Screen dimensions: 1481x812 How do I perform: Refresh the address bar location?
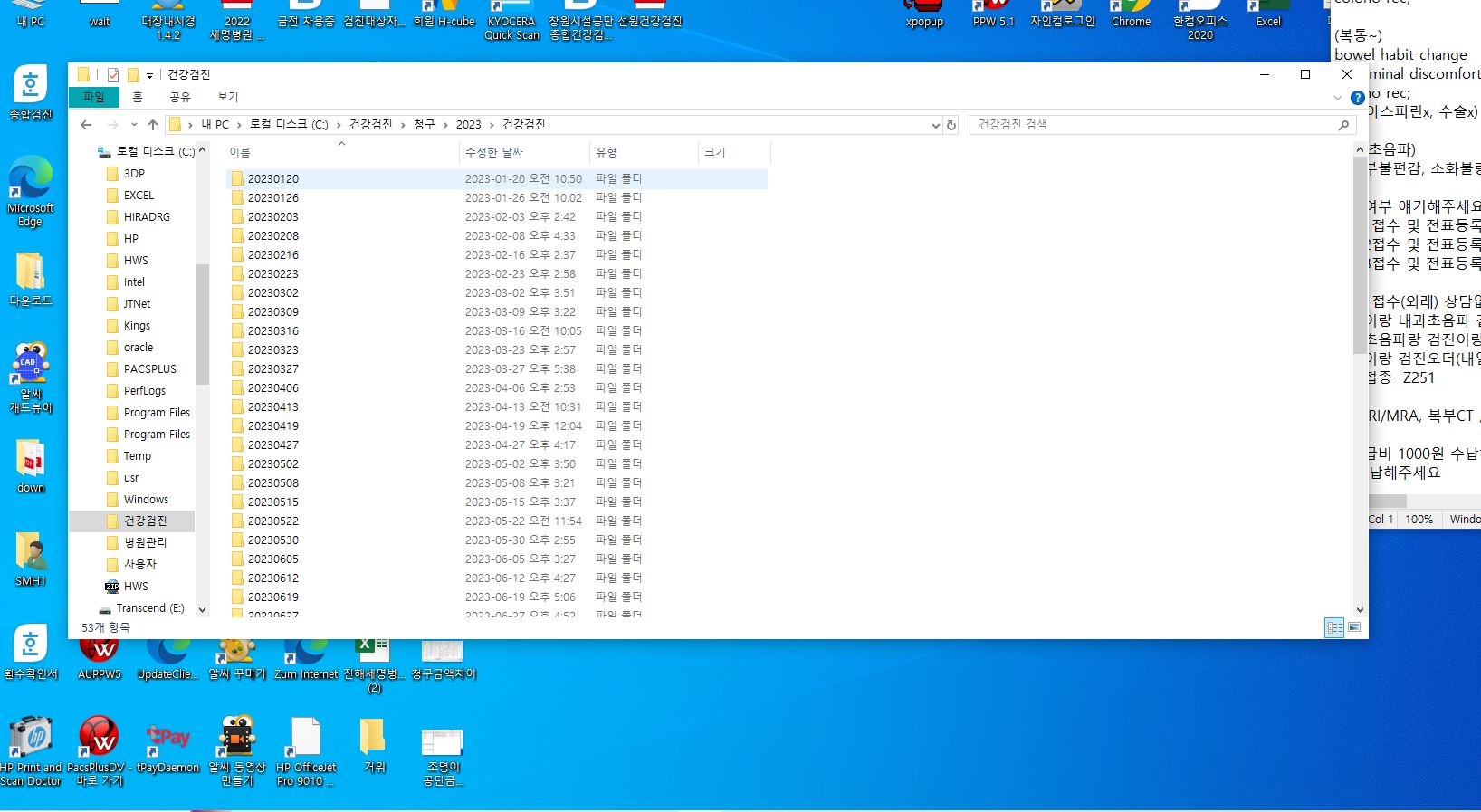pos(951,125)
